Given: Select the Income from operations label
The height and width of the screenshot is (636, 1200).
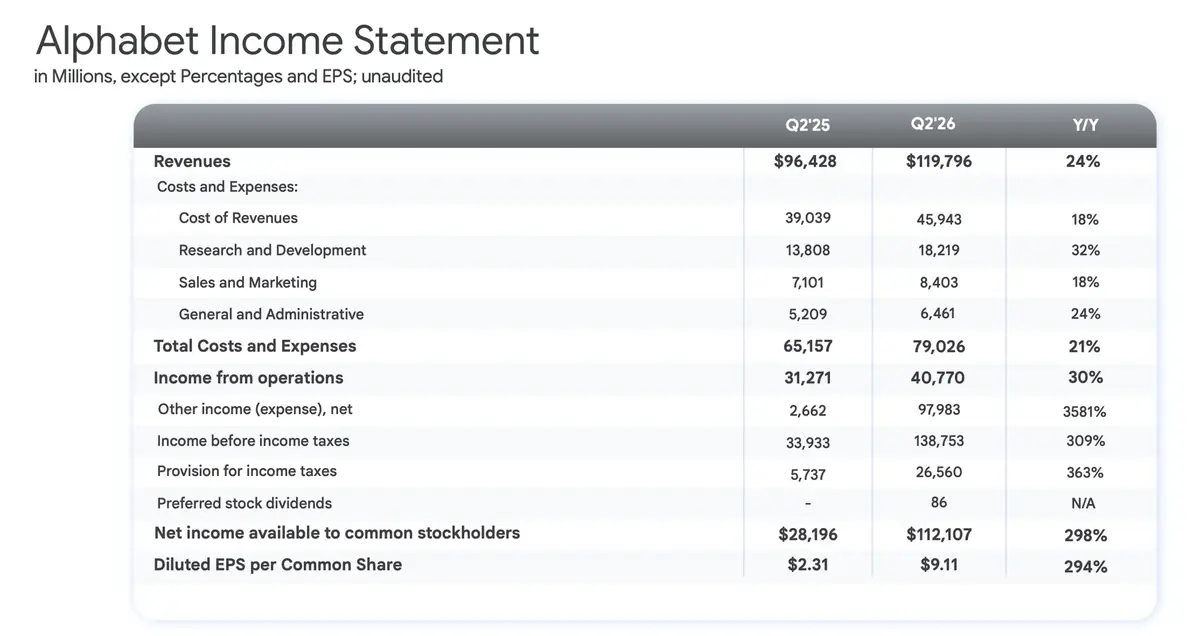Looking at the screenshot, I should coord(248,378).
